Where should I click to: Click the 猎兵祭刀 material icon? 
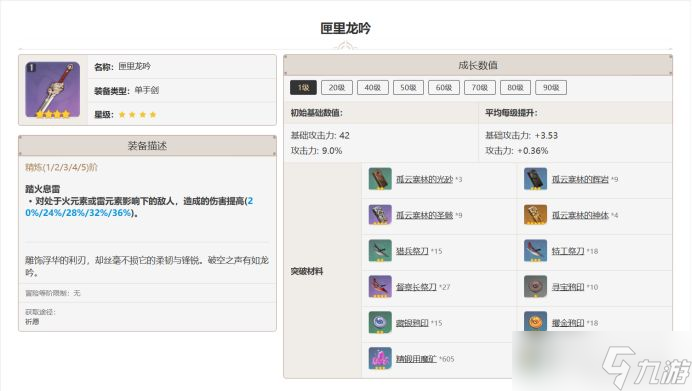[x=380, y=251]
